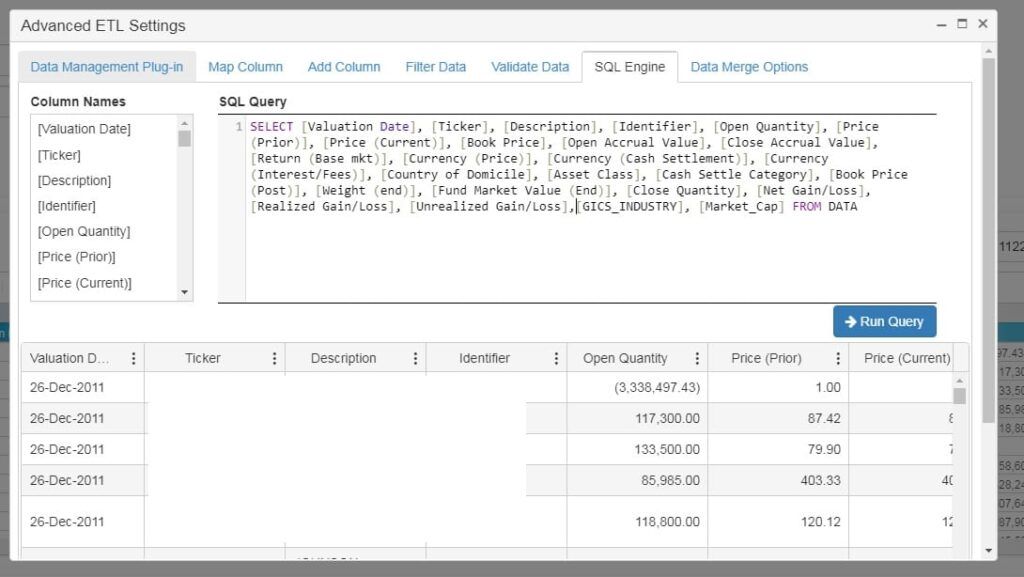
Task: Open Identifier column options menu icon
Action: tap(556, 358)
